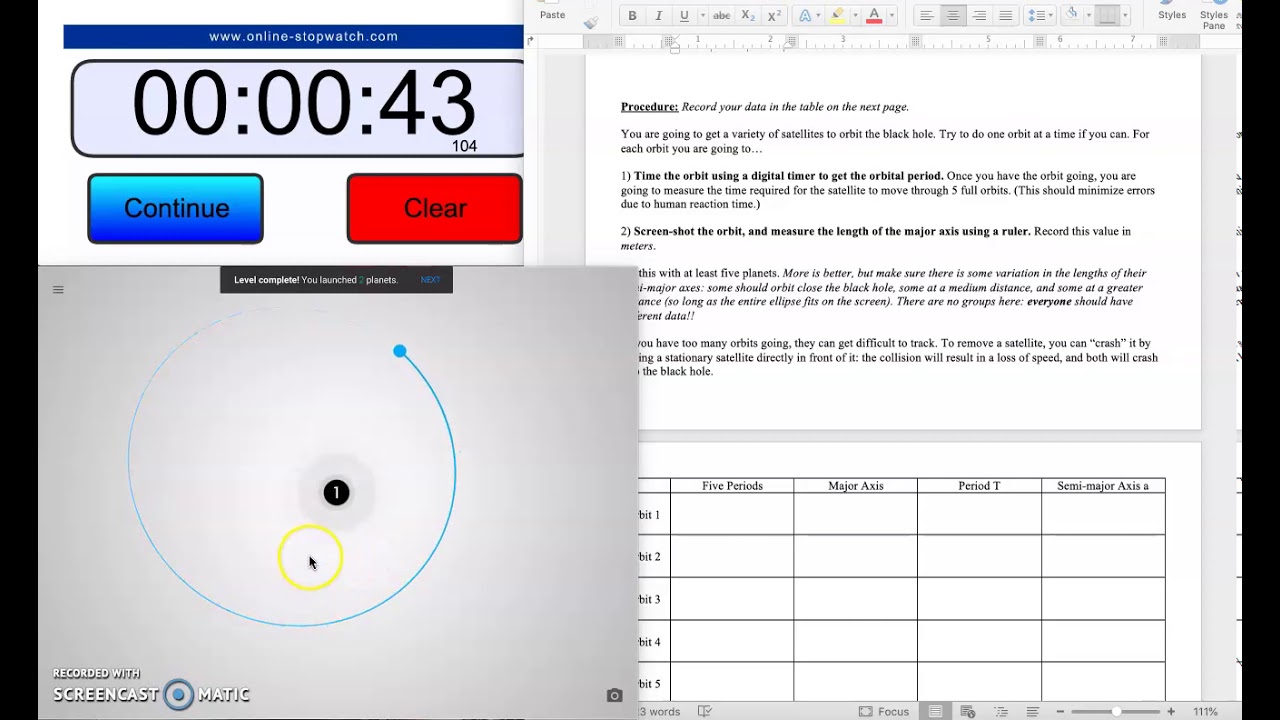The width and height of the screenshot is (1280, 720).
Task: Apply paragraph shading bucket
Action: (x=1072, y=14)
